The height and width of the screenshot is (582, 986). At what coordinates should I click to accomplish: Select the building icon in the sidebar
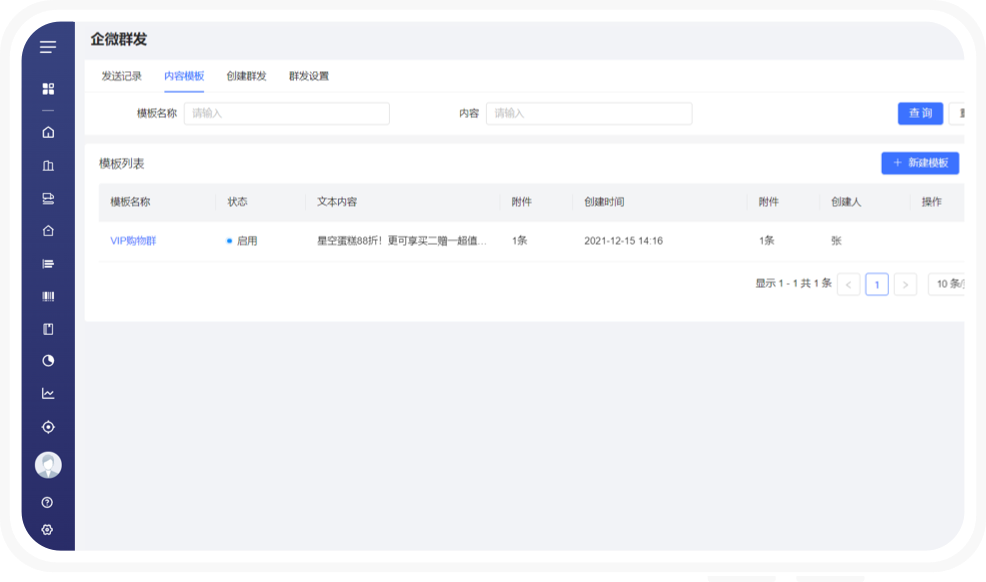click(48, 165)
